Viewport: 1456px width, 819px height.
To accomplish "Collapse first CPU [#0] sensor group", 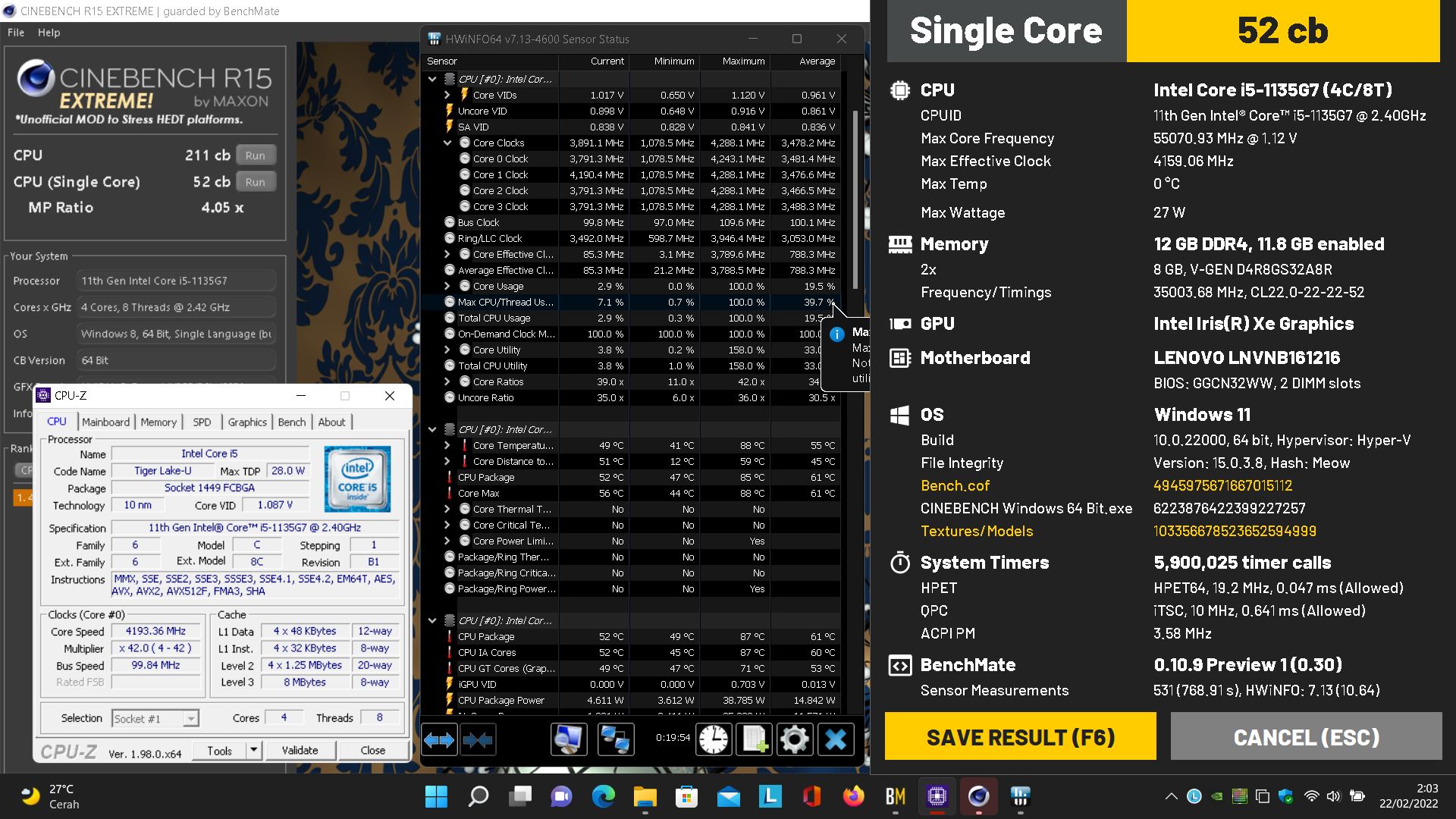I will pos(432,79).
